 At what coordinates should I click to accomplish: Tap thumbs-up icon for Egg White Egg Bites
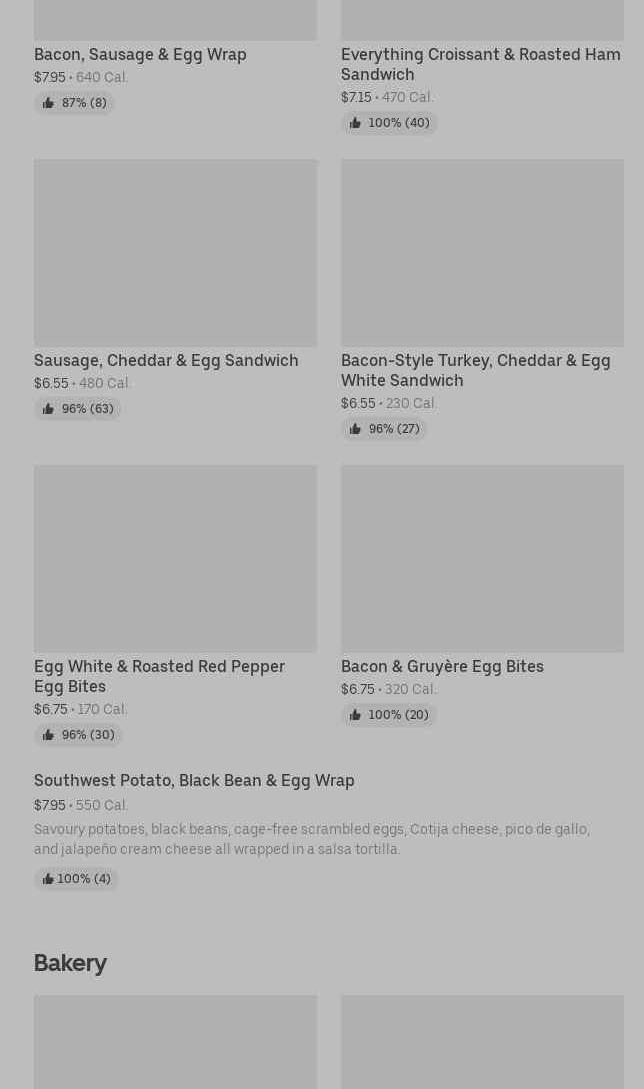point(48,735)
